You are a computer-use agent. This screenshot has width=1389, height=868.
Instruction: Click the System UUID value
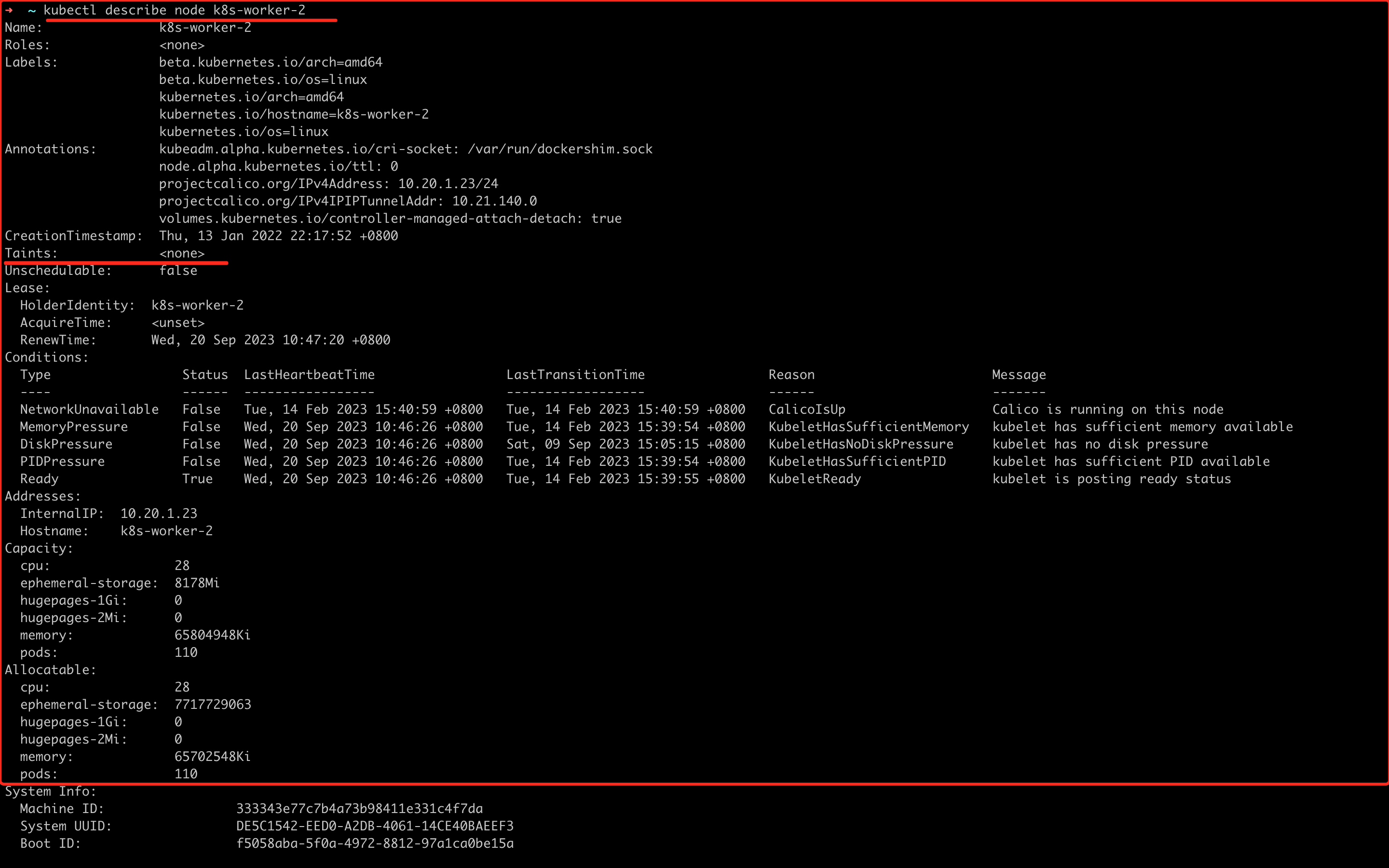point(375,826)
